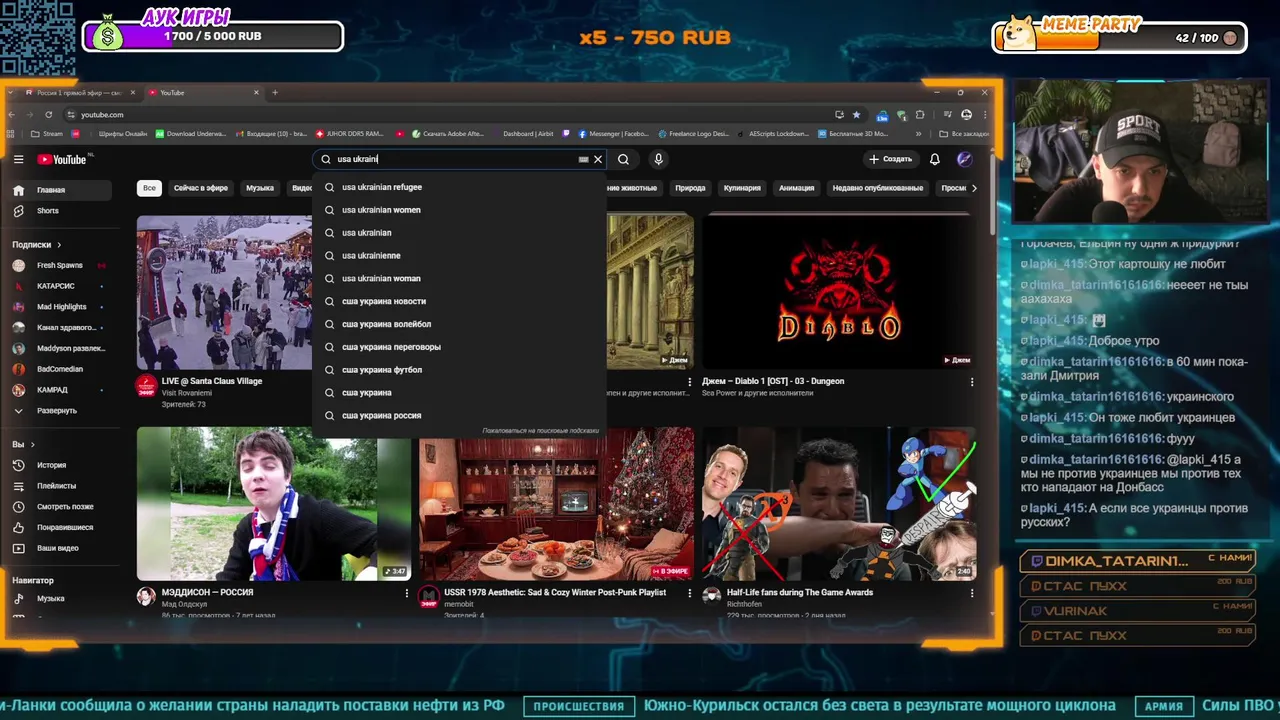The width and height of the screenshot is (1280, 720).
Task: Open options menu for Half-Life fans video
Action: point(972,593)
